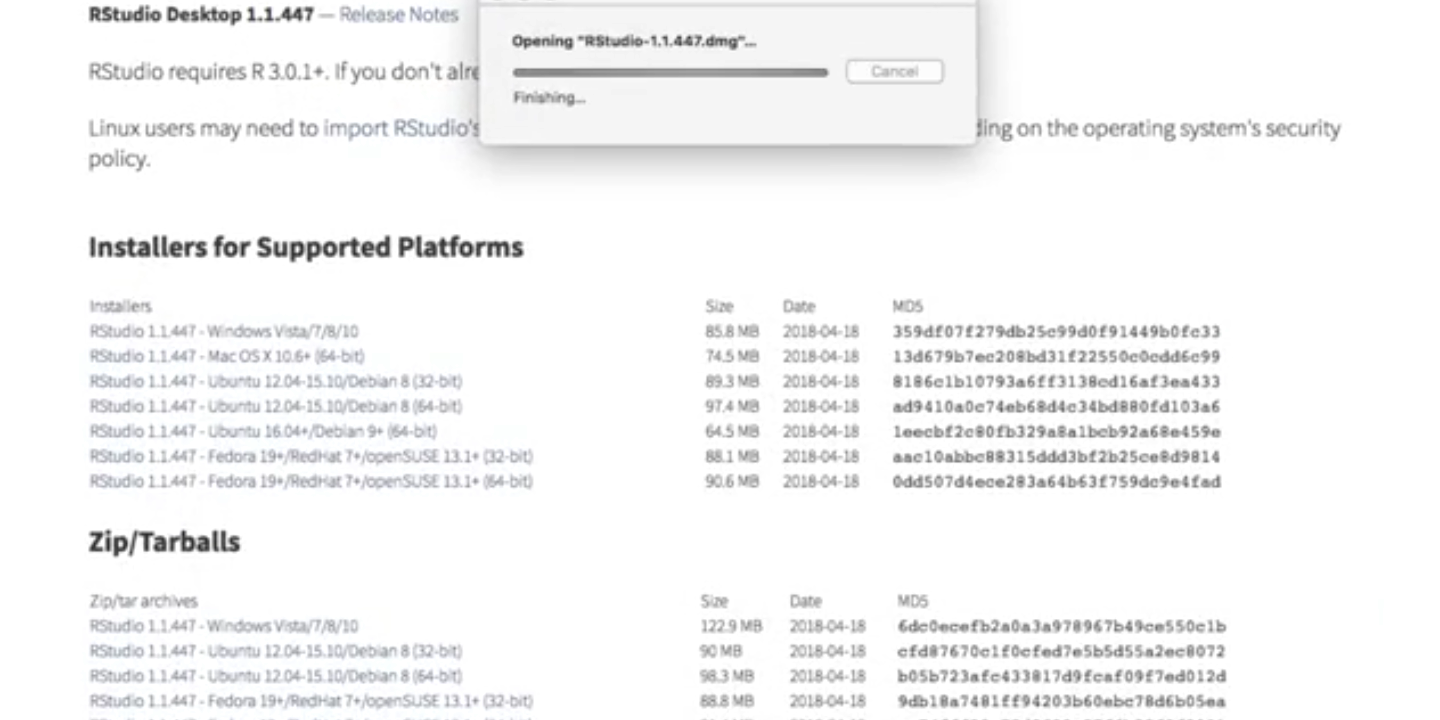Select MD5 hash starting with 359df07f
The height and width of the screenshot is (720, 1440).
click(x=1056, y=331)
